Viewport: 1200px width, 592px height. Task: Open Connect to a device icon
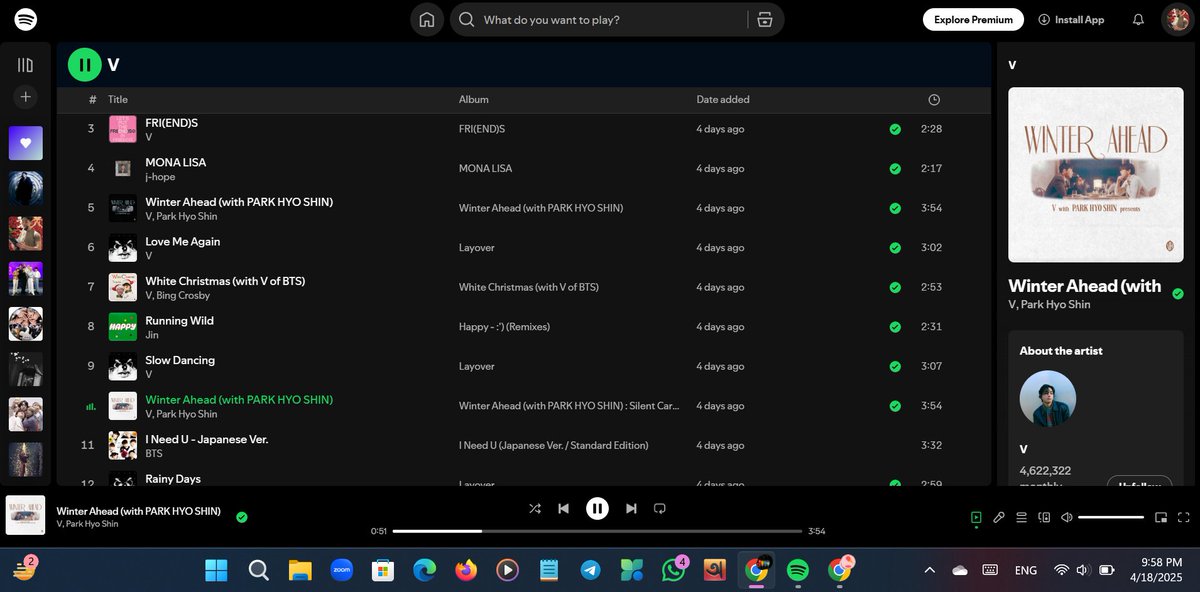1044,517
